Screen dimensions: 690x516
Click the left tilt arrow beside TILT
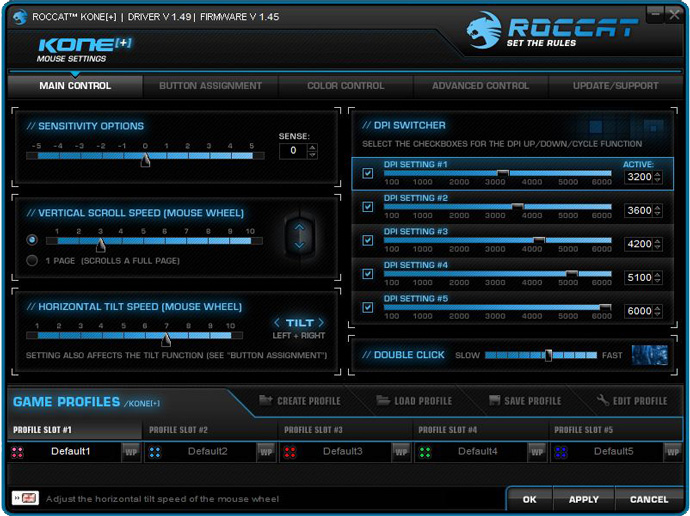point(276,322)
